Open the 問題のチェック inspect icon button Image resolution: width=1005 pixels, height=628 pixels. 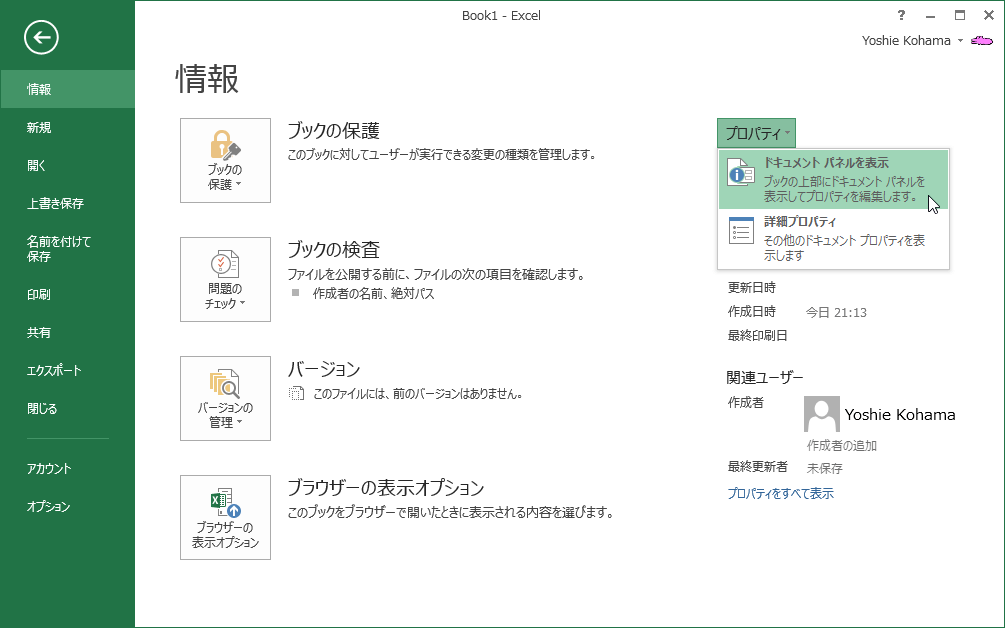(225, 279)
